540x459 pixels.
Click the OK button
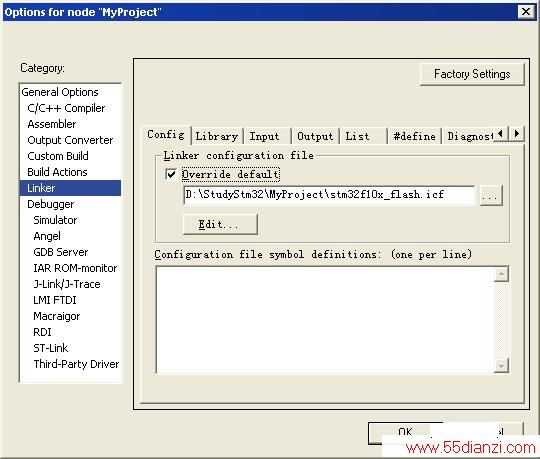(405, 432)
